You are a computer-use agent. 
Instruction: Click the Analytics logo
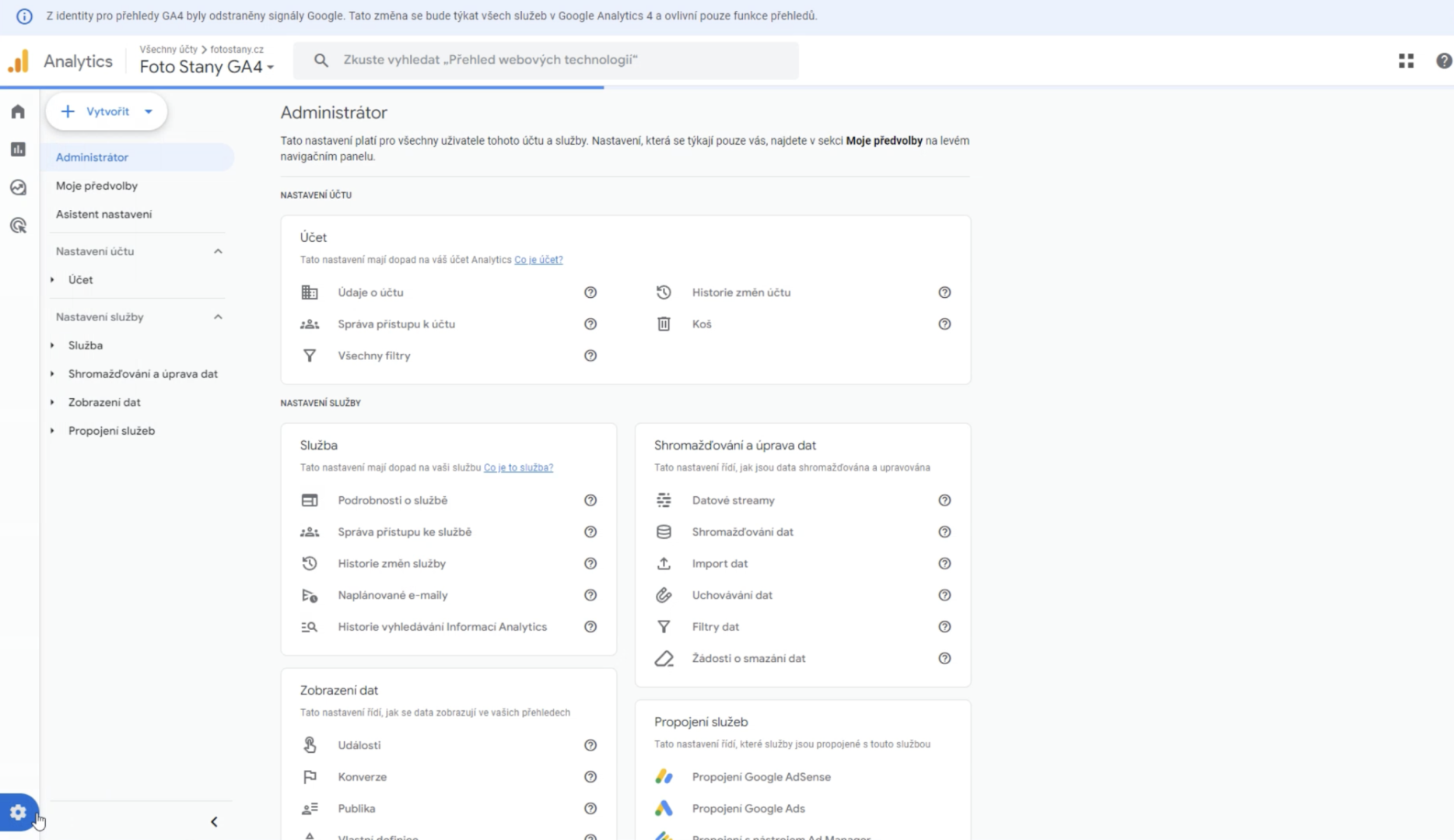point(18,61)
